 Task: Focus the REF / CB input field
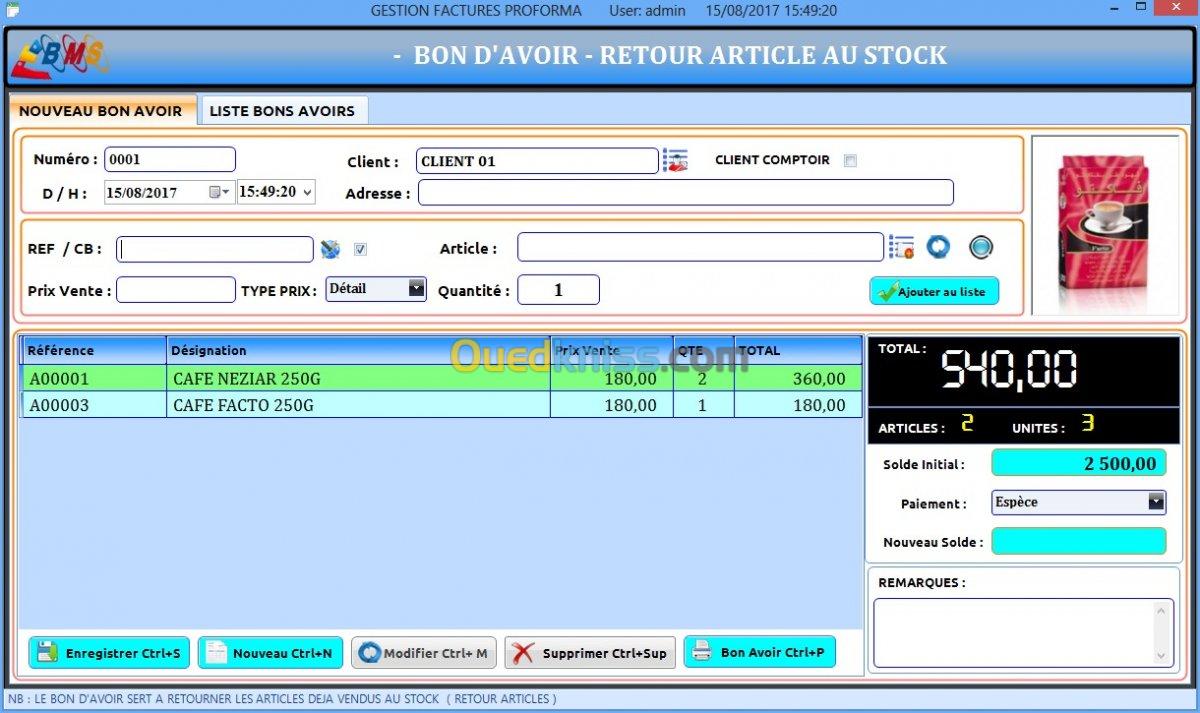click(x=215, y=249)
